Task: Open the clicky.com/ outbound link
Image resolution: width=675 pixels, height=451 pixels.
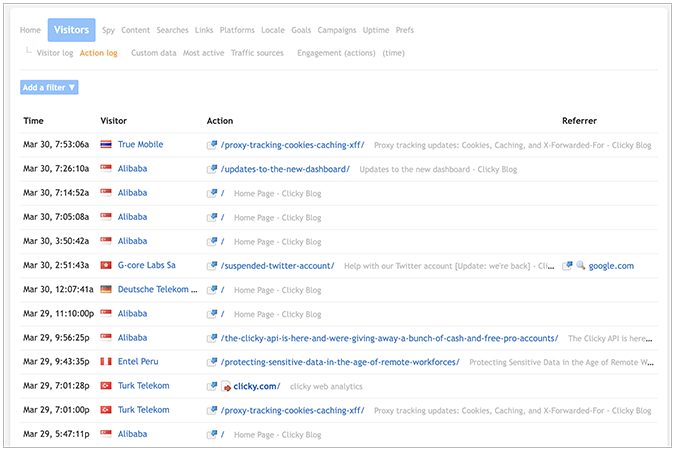Action: coord(257,386)
